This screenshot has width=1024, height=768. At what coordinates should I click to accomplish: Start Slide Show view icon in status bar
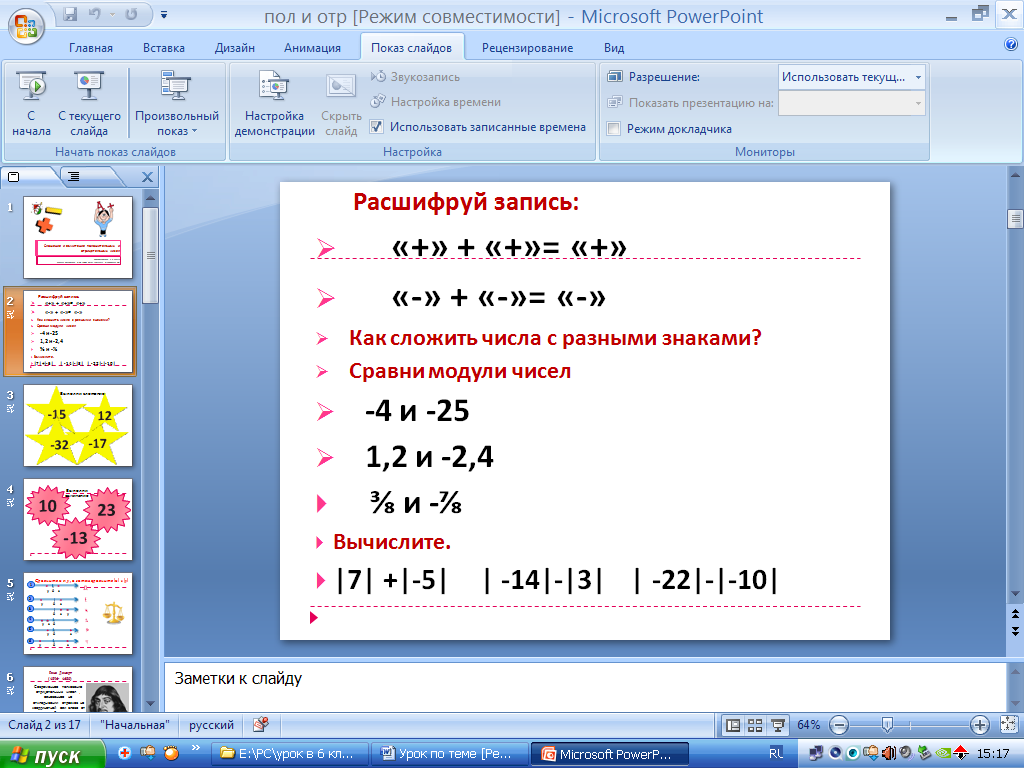tap(778, 725)
